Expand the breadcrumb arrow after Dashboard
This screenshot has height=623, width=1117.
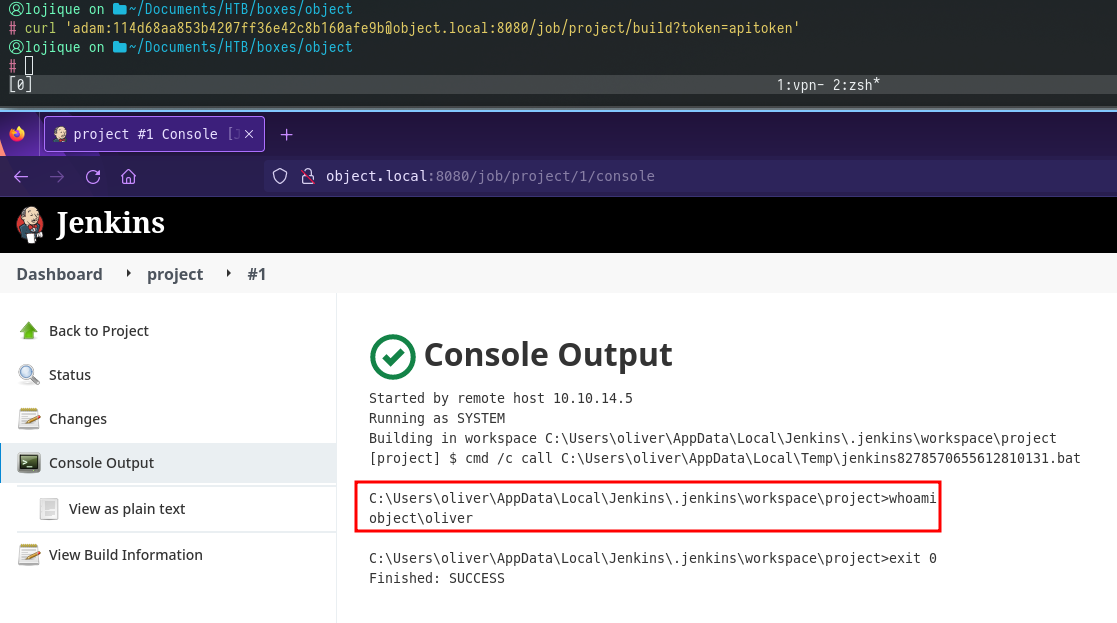pyautogui.click(x=128, y=274)
